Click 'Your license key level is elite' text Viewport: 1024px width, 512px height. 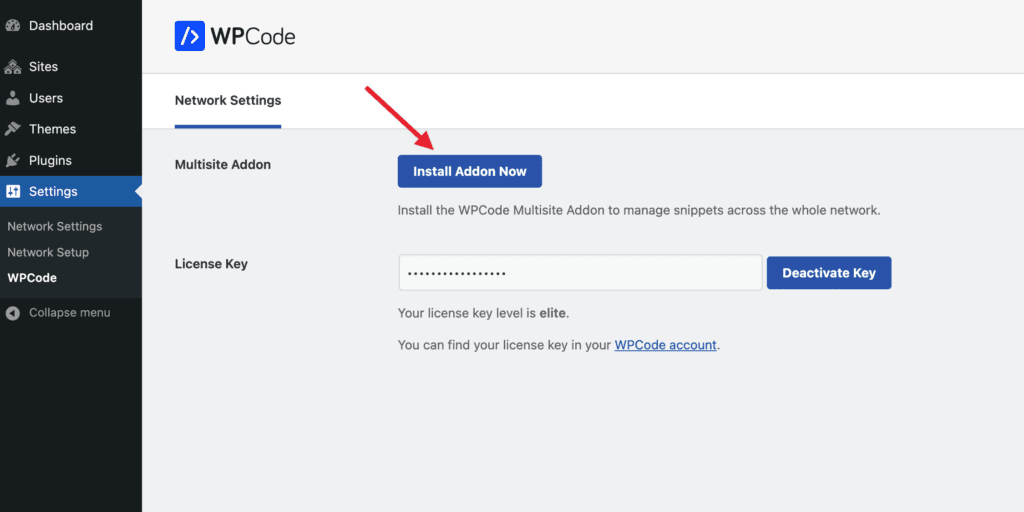pos(483,313)
